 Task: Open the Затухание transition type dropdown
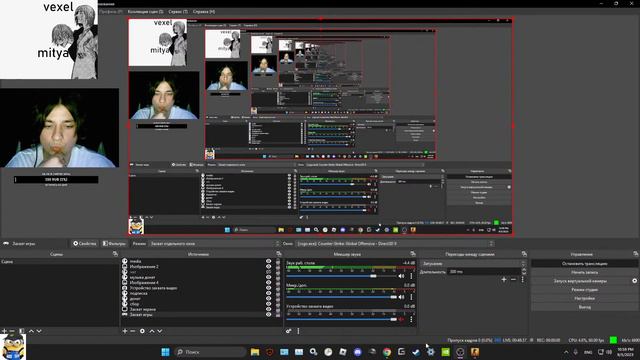473,264
